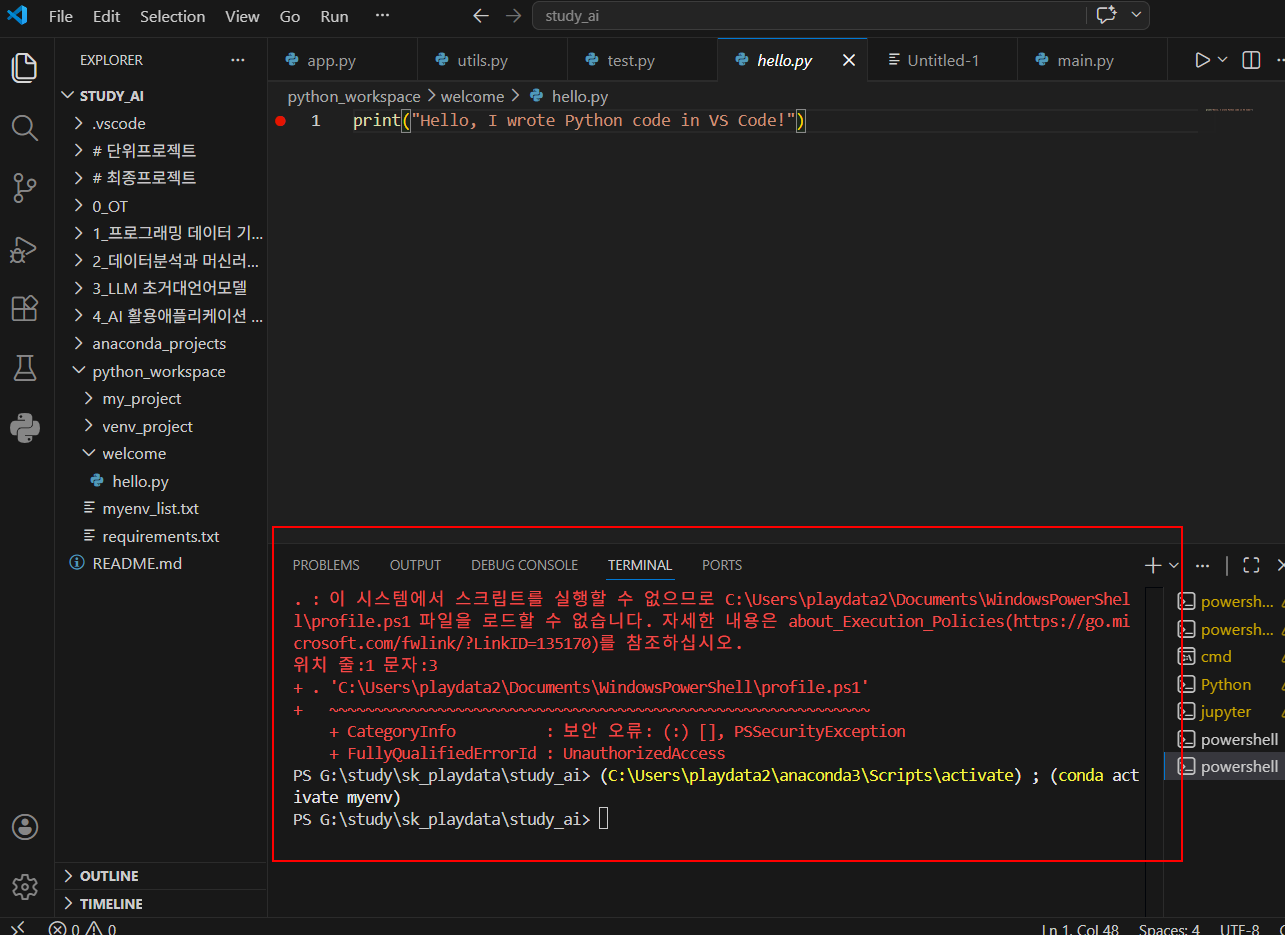1285x935 pixels.
Task: Open the Accounts menu icon
Action: 24,827
